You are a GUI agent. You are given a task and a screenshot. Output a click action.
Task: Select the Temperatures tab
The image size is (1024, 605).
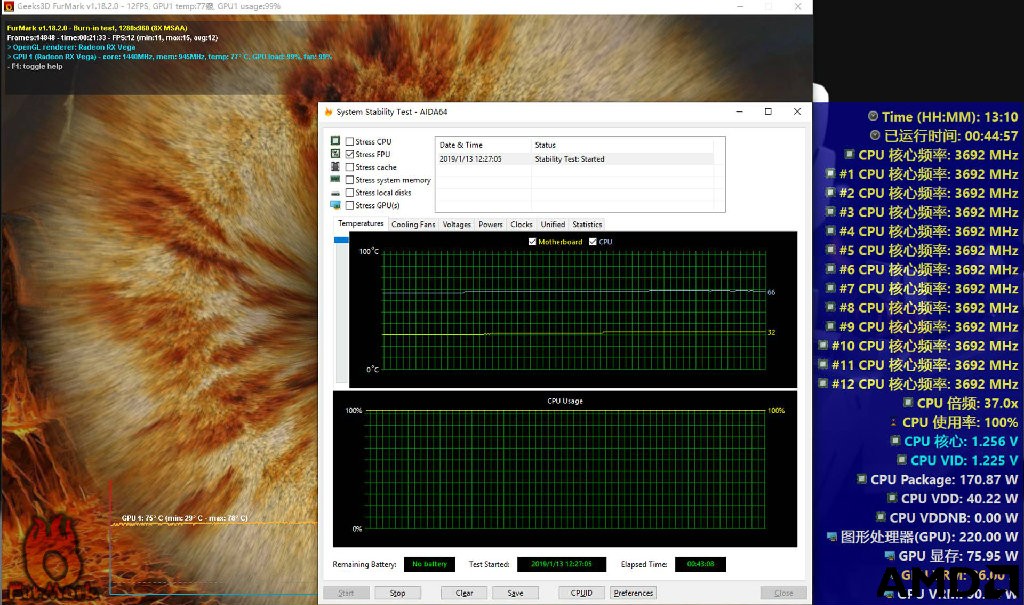pos(360,223)
